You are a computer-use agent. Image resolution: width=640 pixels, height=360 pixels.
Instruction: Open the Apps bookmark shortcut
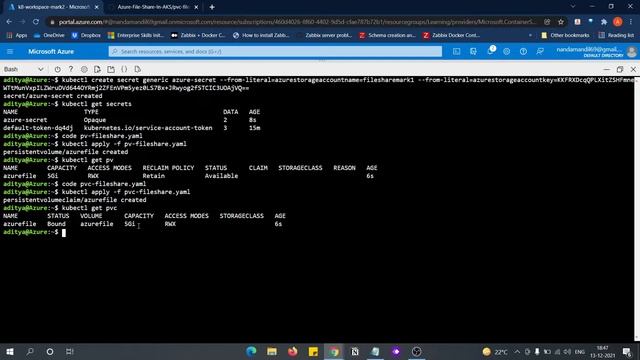(17, 36)
